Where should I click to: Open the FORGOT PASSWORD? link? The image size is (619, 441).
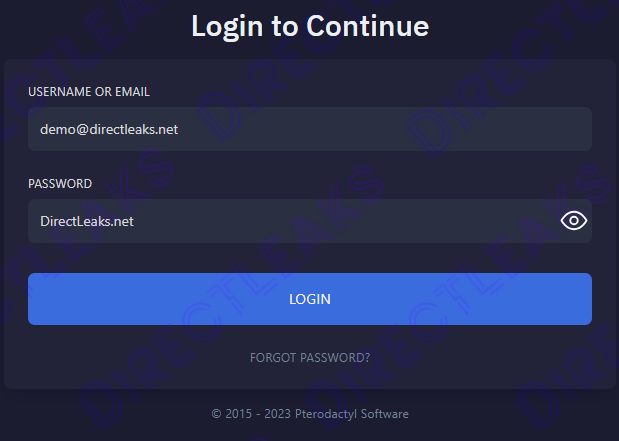click(x=310, y=357)
